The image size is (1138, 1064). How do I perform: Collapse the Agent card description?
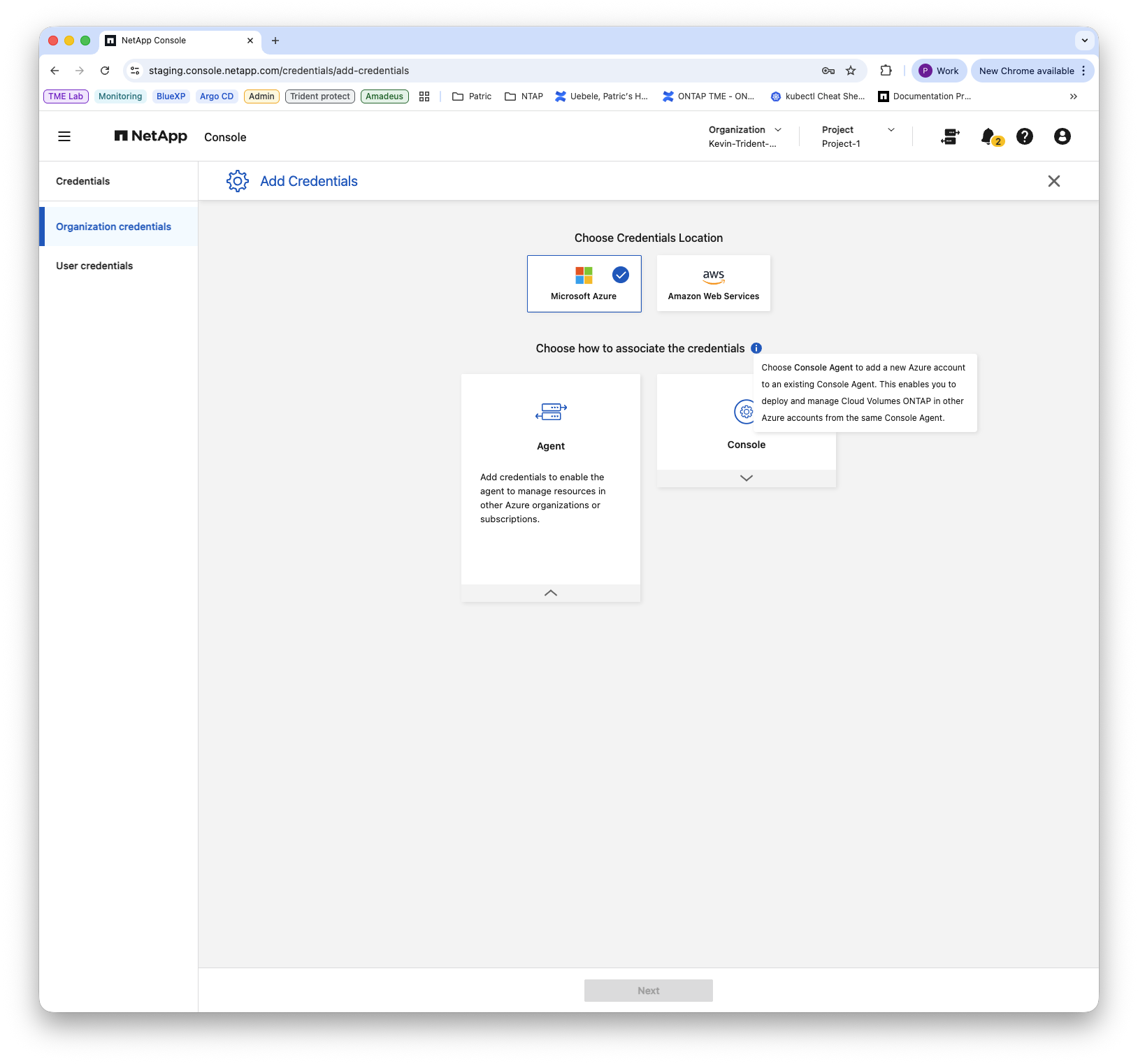pyautogui.click(x=551, y=593)
